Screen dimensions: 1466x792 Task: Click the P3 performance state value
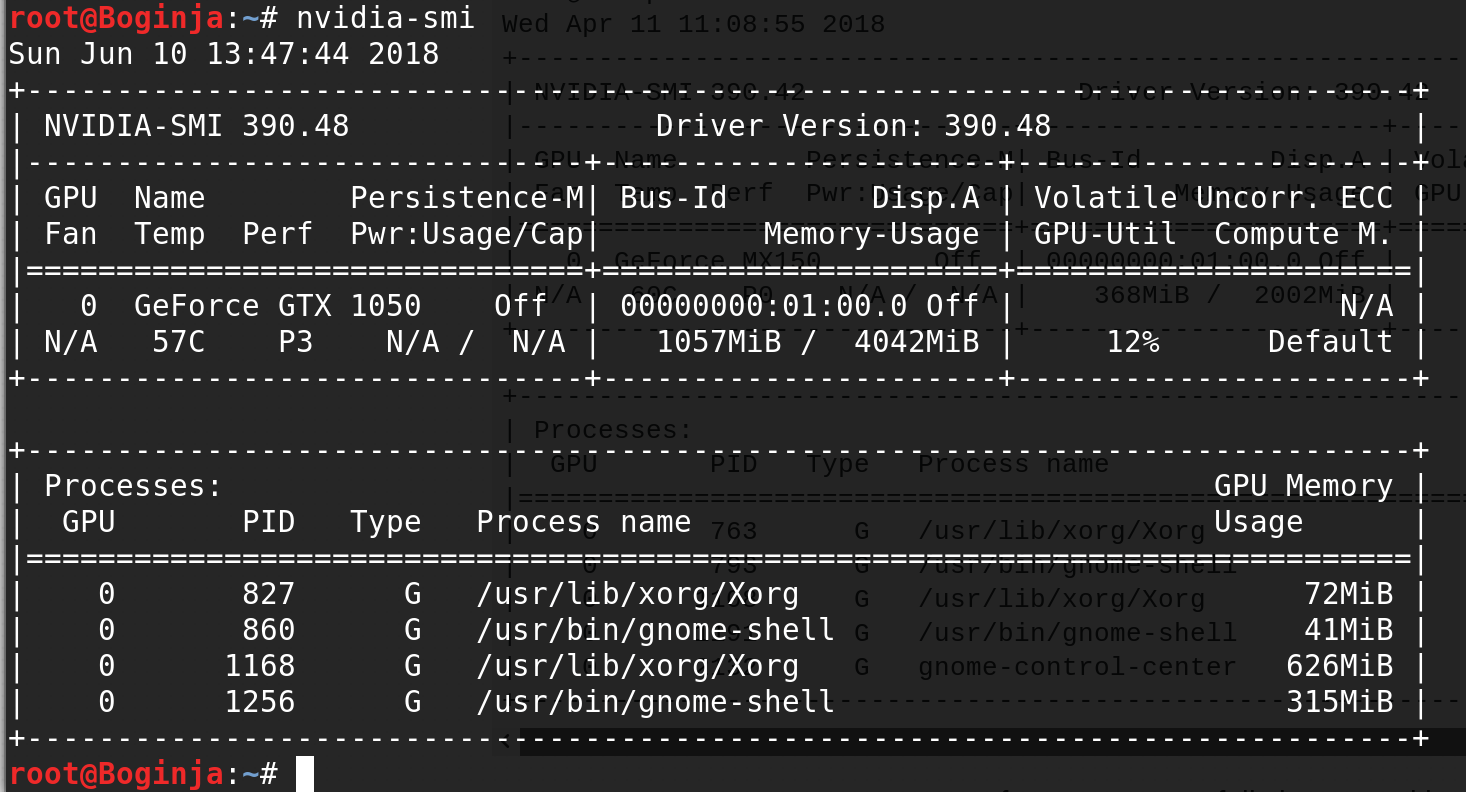296,342
